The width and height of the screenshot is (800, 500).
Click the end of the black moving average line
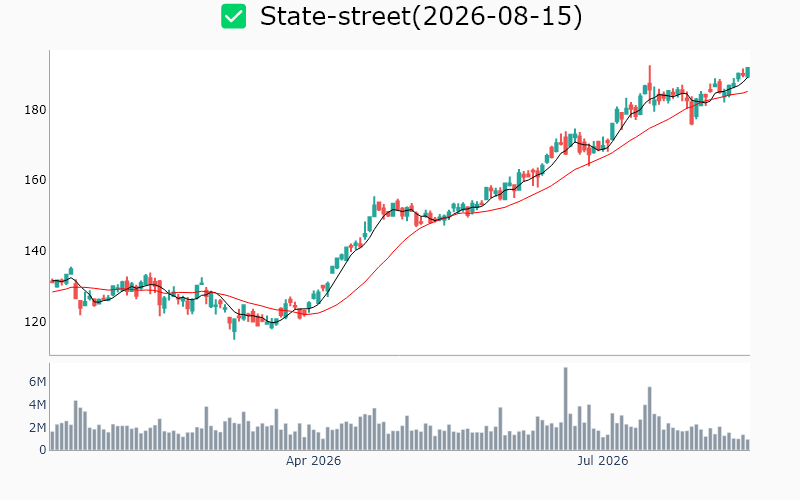[x=748, y=77]
